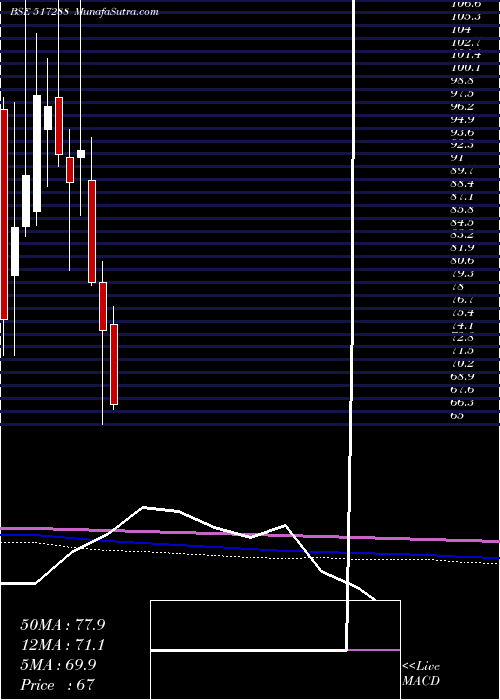Click the 12MA : 71.1 value
This screenshot has width=500, height=700.
63,645
